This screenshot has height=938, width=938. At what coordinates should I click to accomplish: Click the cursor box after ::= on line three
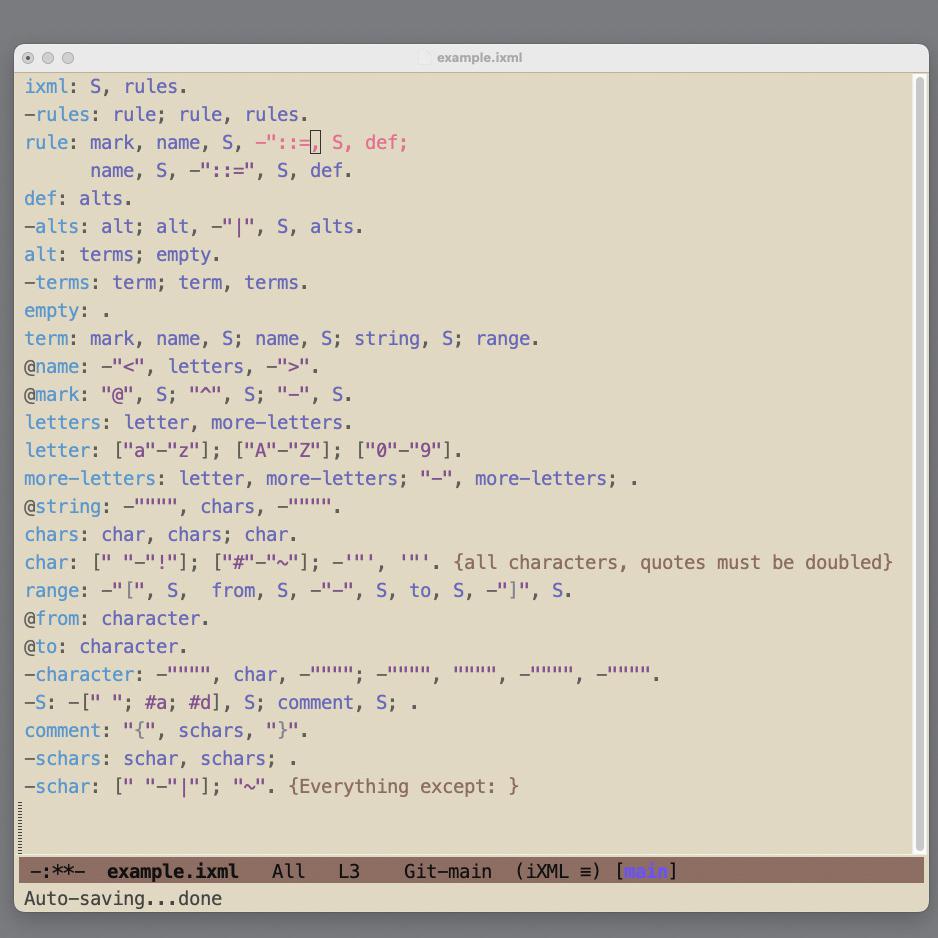click(x=315, y=142)
